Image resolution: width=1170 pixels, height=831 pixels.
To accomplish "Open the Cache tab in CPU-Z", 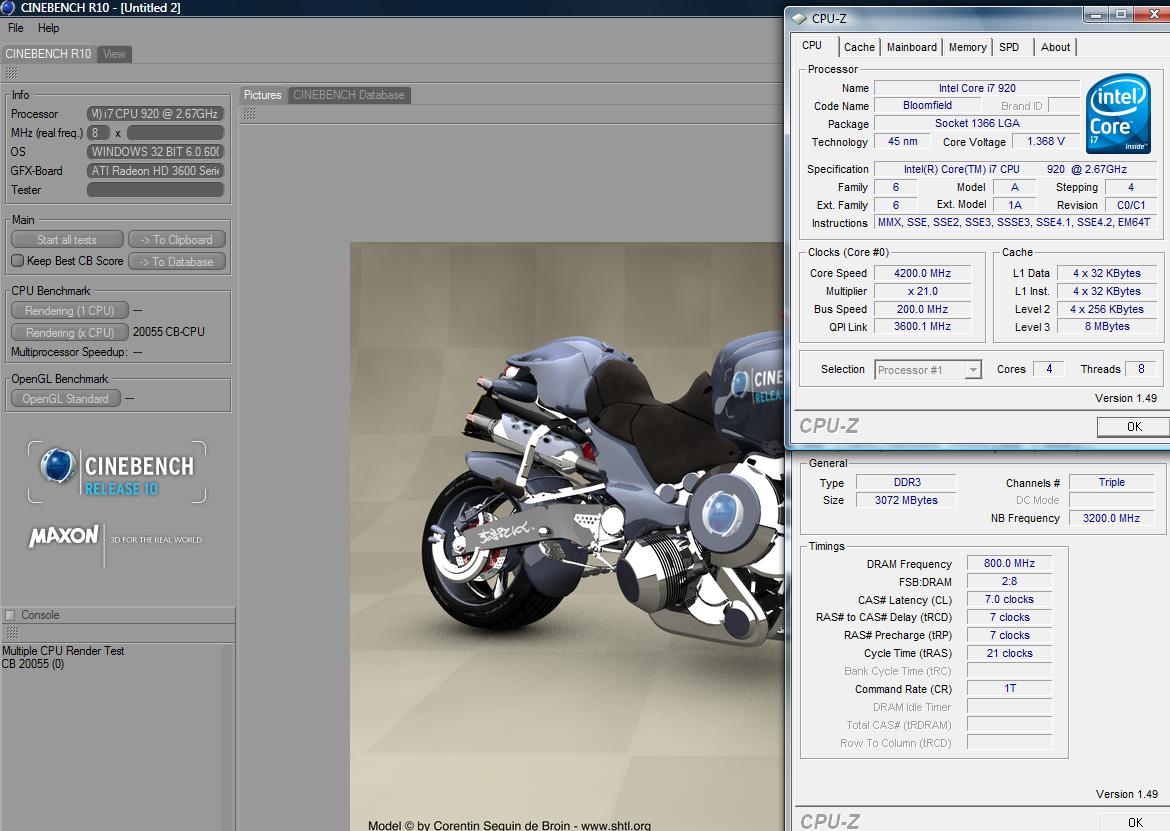I will 859,47.
